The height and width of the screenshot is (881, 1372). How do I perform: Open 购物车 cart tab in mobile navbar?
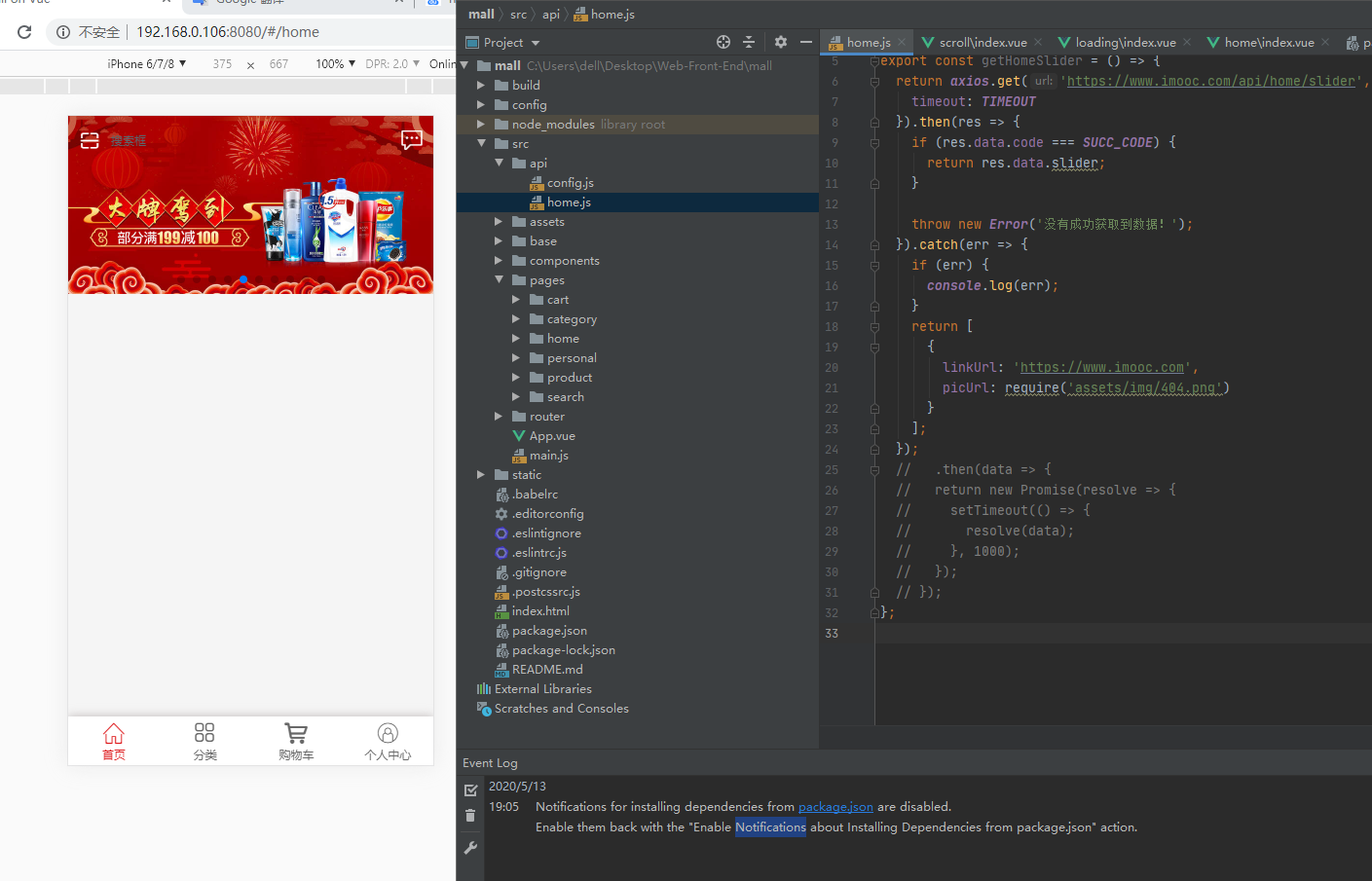[296, 742]
